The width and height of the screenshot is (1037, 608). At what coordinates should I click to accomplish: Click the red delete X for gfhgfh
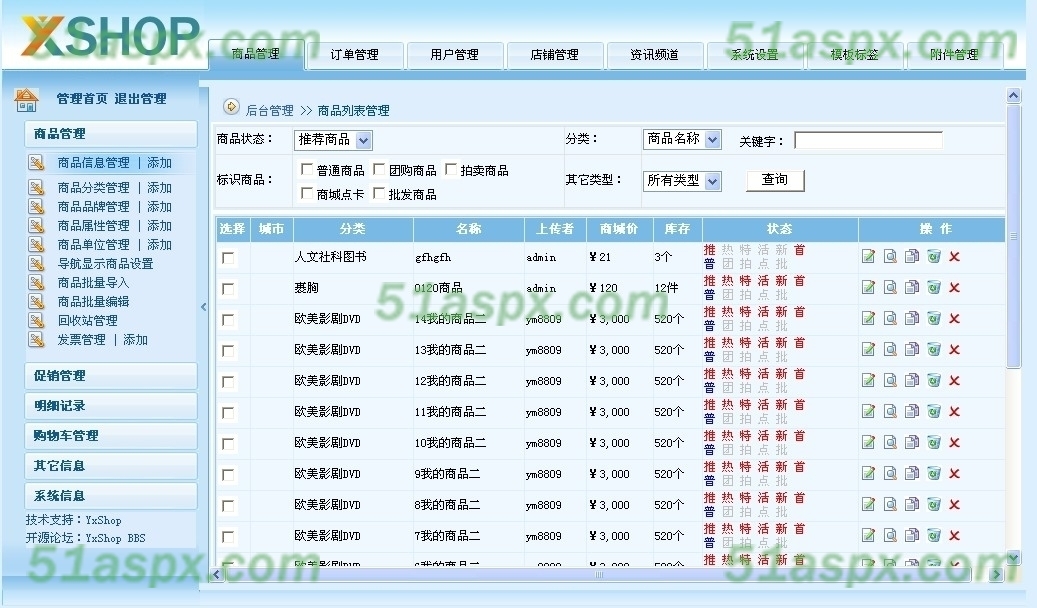954,257
